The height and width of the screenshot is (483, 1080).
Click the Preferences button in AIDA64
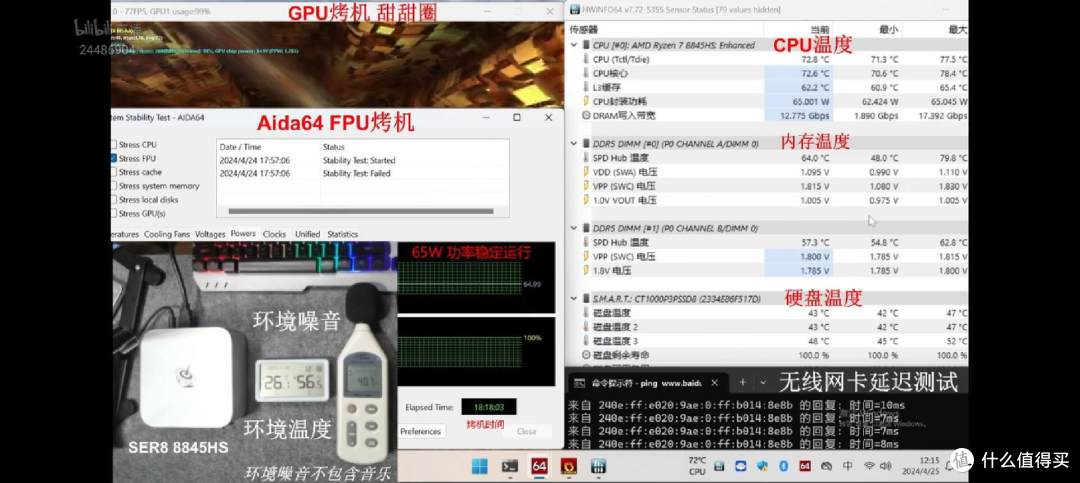pos(421,431)
